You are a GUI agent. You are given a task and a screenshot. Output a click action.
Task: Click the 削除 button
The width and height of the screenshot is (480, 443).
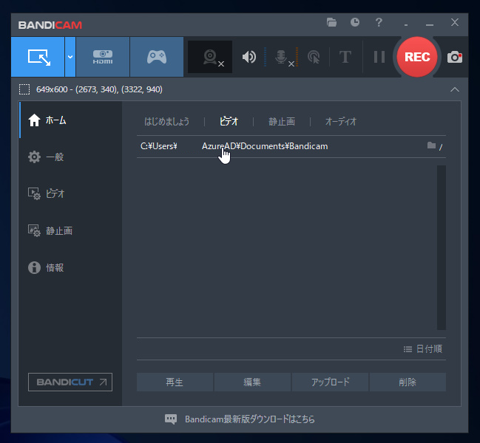tap(408, 382)
